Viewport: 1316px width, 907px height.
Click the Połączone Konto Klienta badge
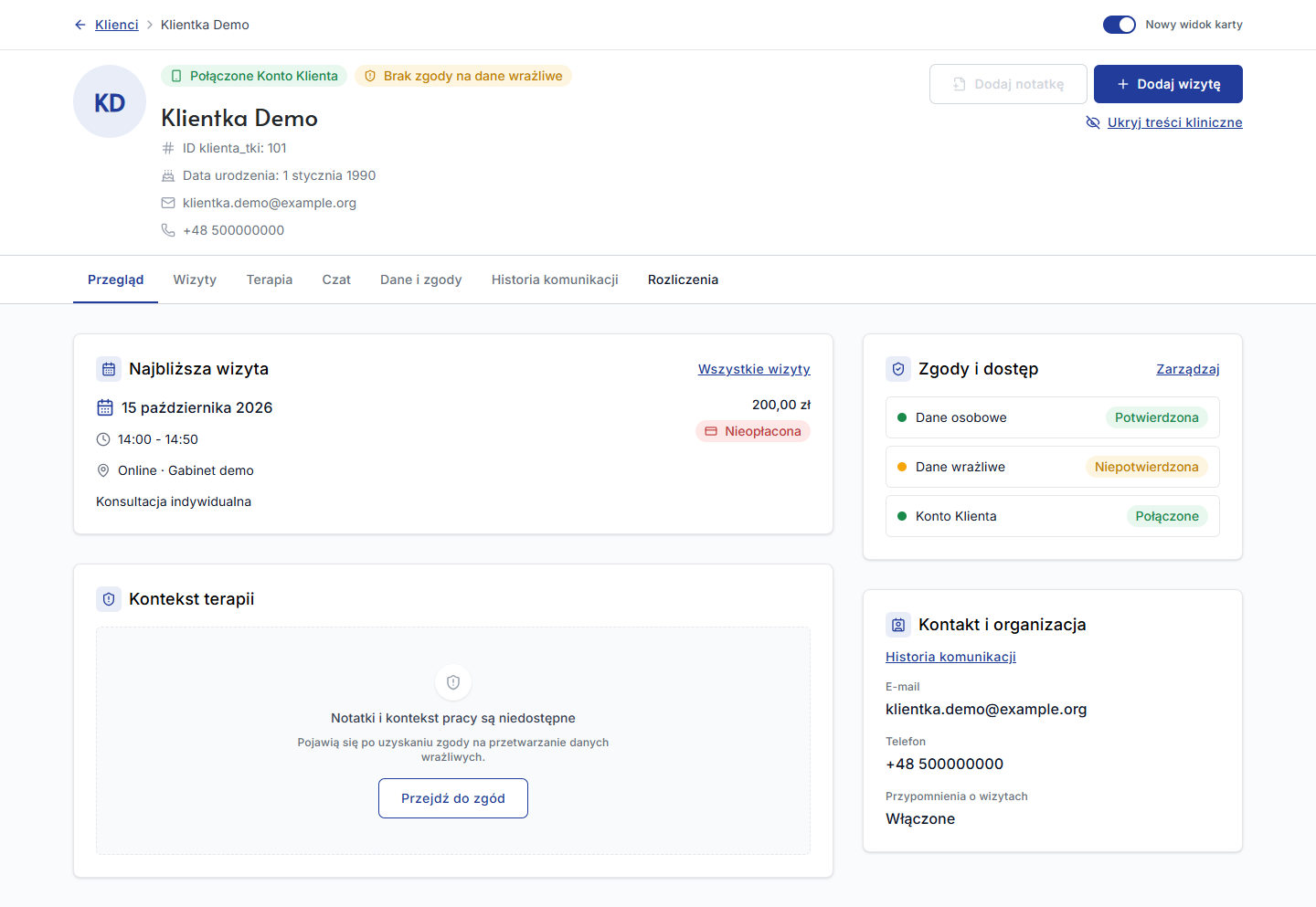(254, 76)
